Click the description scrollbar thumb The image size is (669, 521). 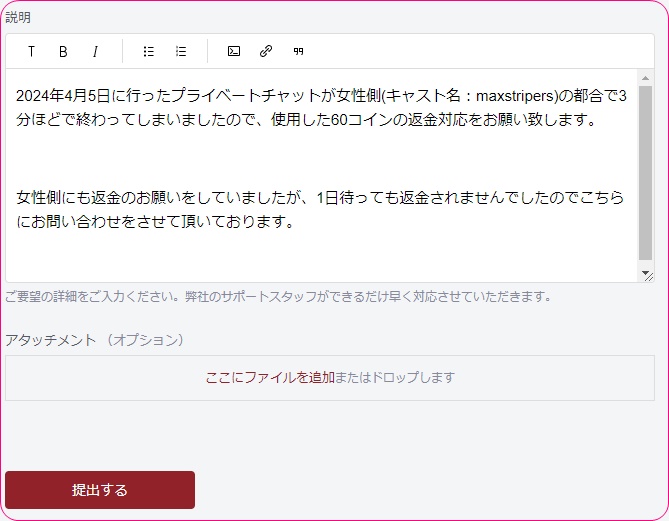[646, 170]
